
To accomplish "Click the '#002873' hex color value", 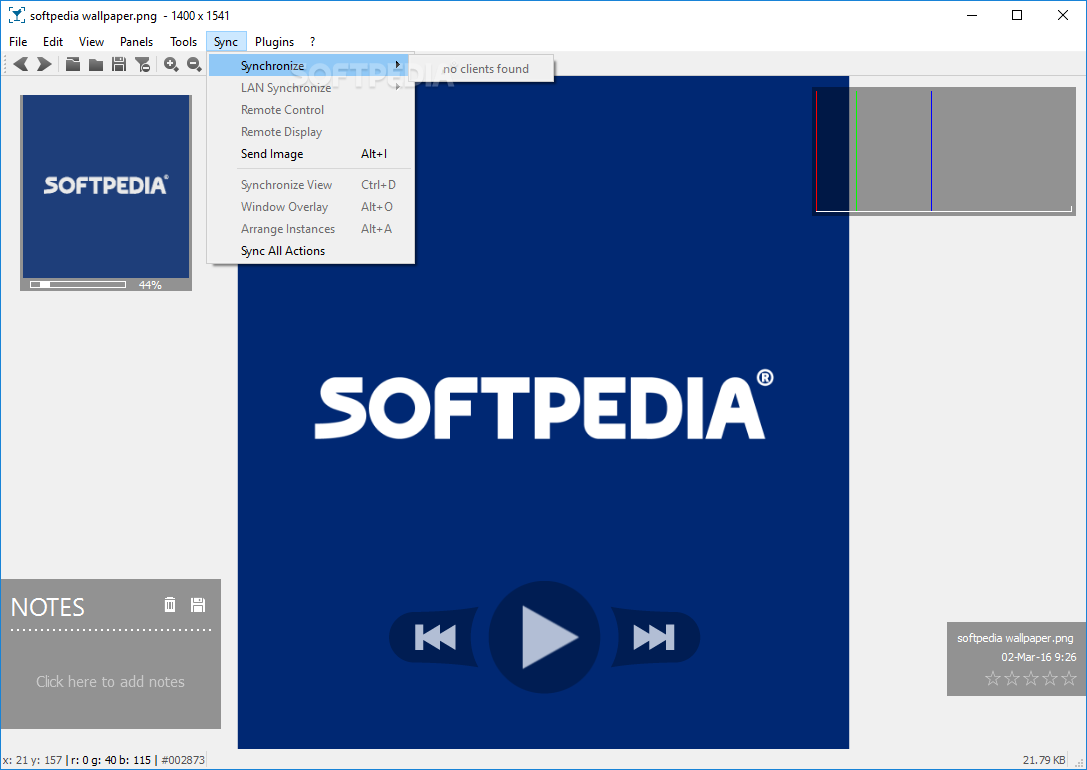I will pyautogui.click(x=183, y=760).
